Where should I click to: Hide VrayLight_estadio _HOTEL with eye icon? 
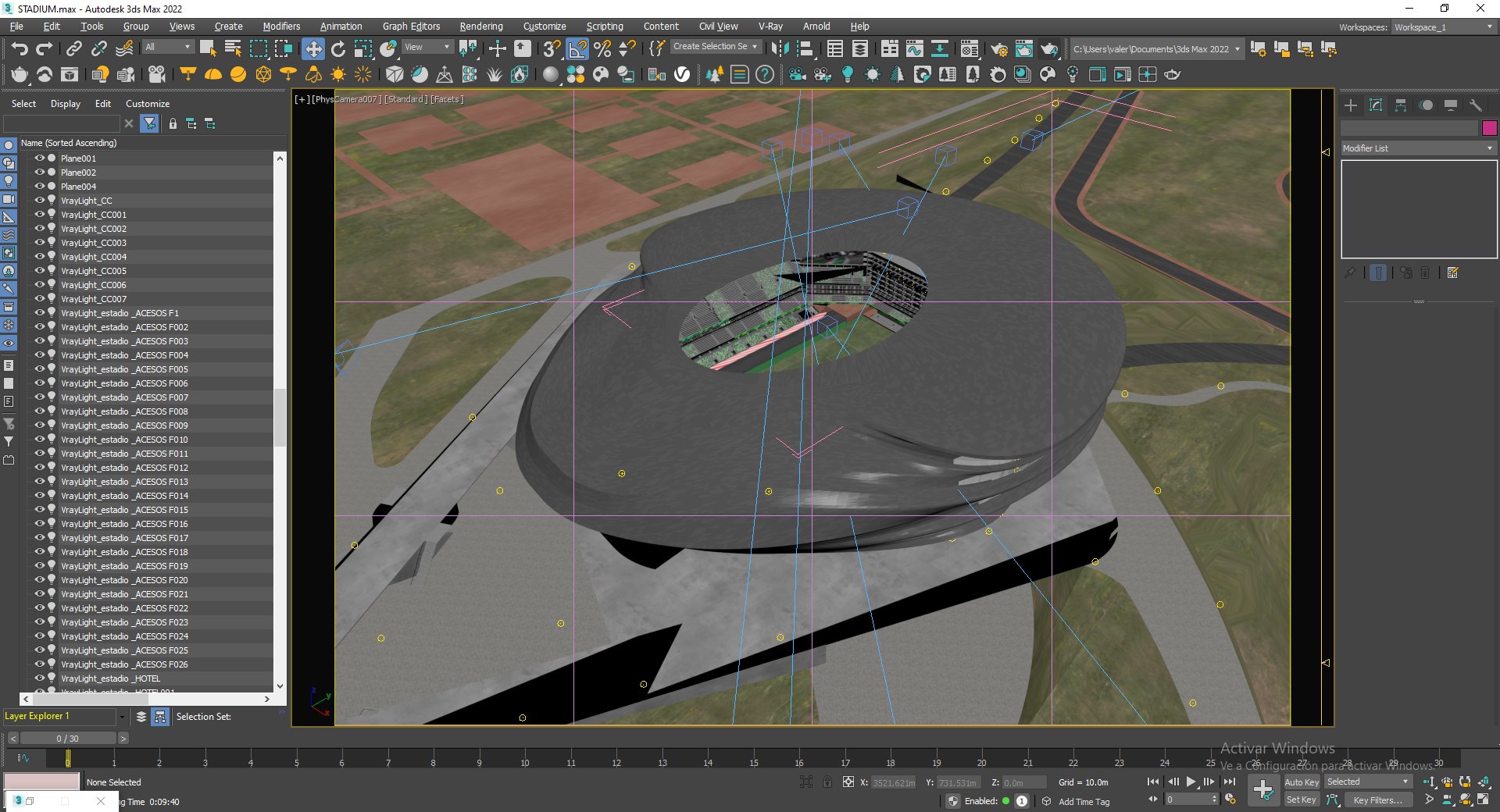tap(39, 678)
